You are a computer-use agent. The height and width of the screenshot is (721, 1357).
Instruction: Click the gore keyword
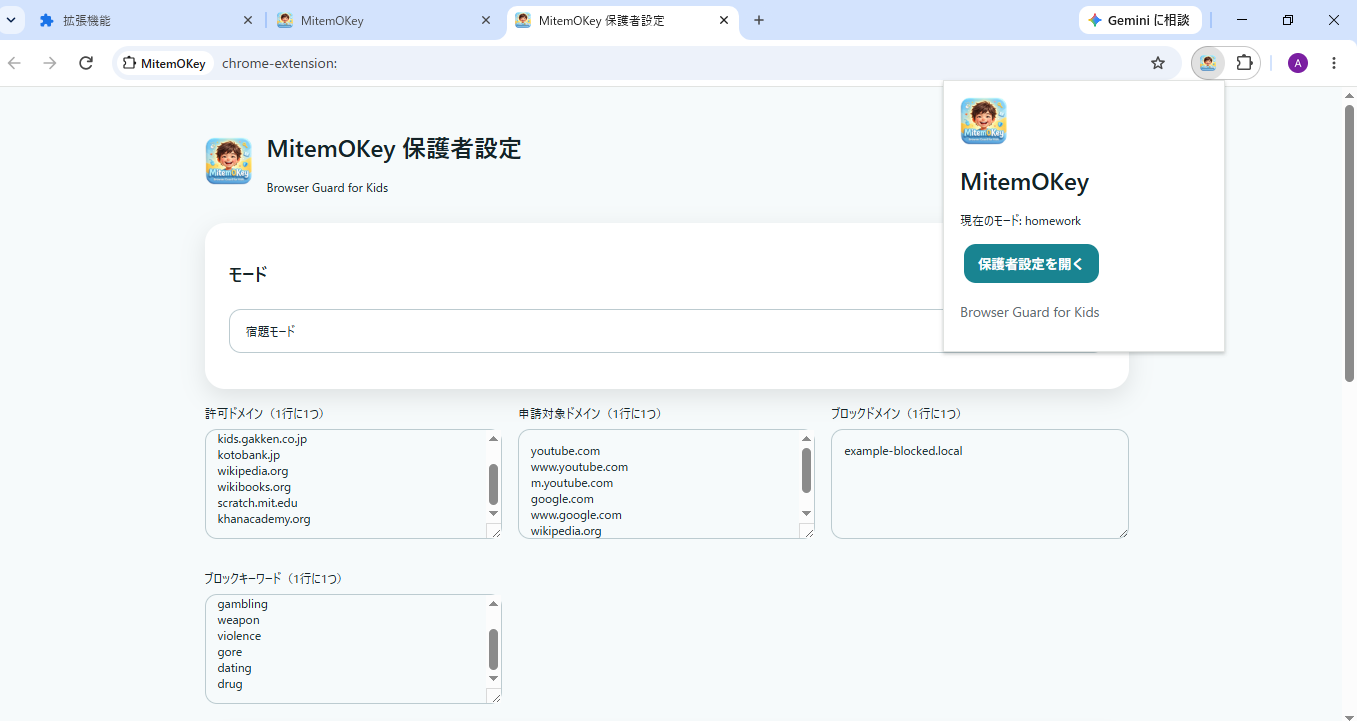(x=230, y=652)
